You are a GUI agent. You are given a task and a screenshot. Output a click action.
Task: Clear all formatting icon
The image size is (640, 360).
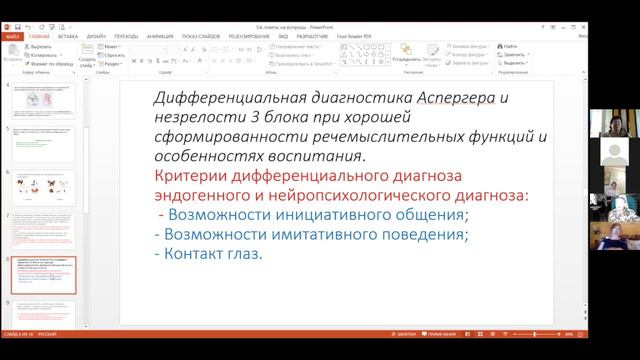204,49
